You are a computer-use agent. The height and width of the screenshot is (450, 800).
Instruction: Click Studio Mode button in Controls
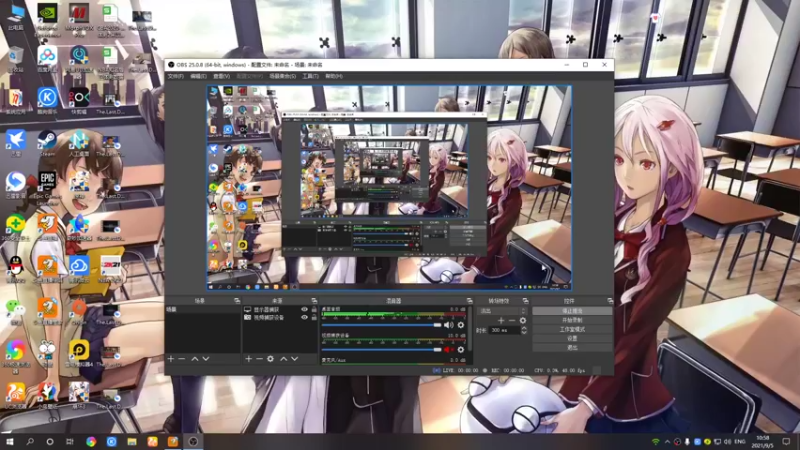(x=572, y=329)
